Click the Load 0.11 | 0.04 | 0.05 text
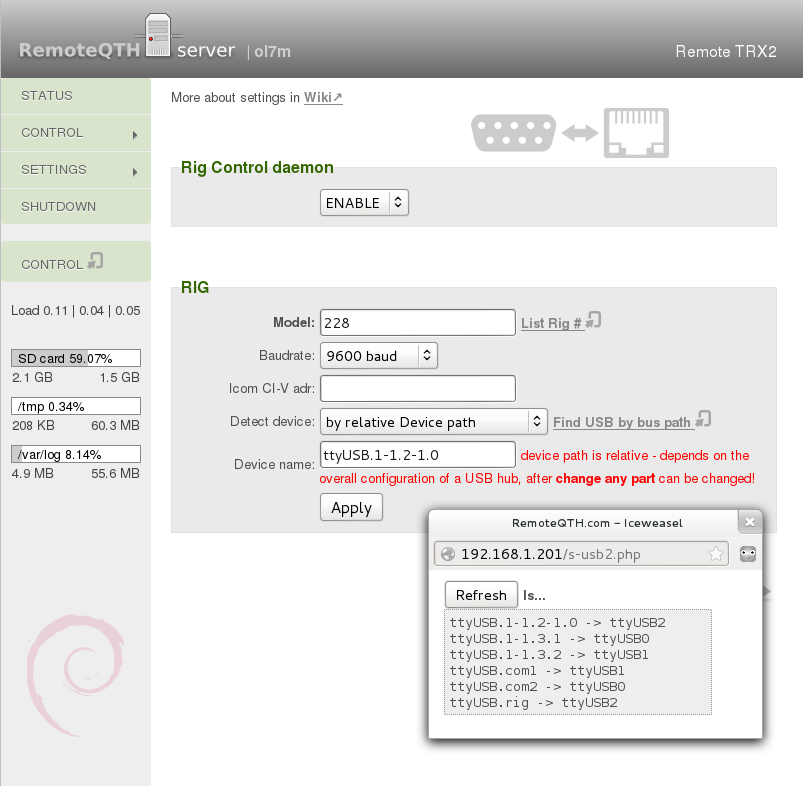Viewport: 803px width, 786px height. click(76, 311)
